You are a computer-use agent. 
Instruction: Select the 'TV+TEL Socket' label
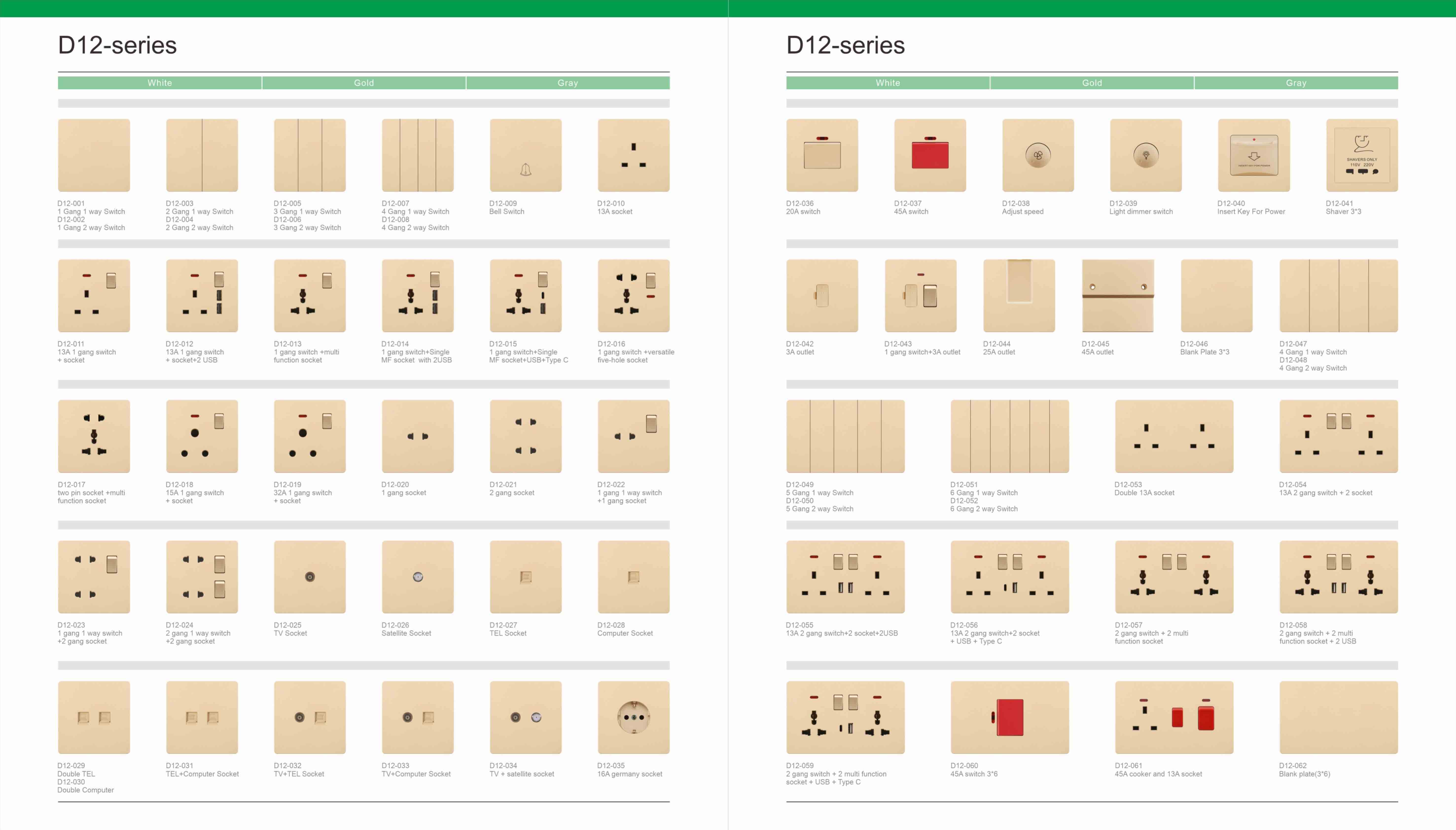point(299,774)
